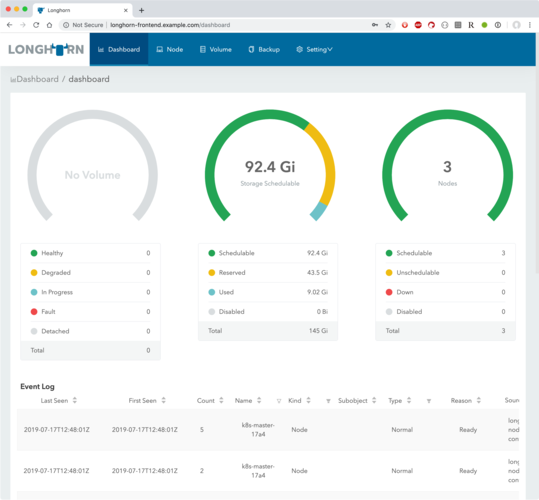The height and width of the screenshot is (500, 539).
Task: Click the storage Used 9.02 Gi row
Action: pos(268,292)
